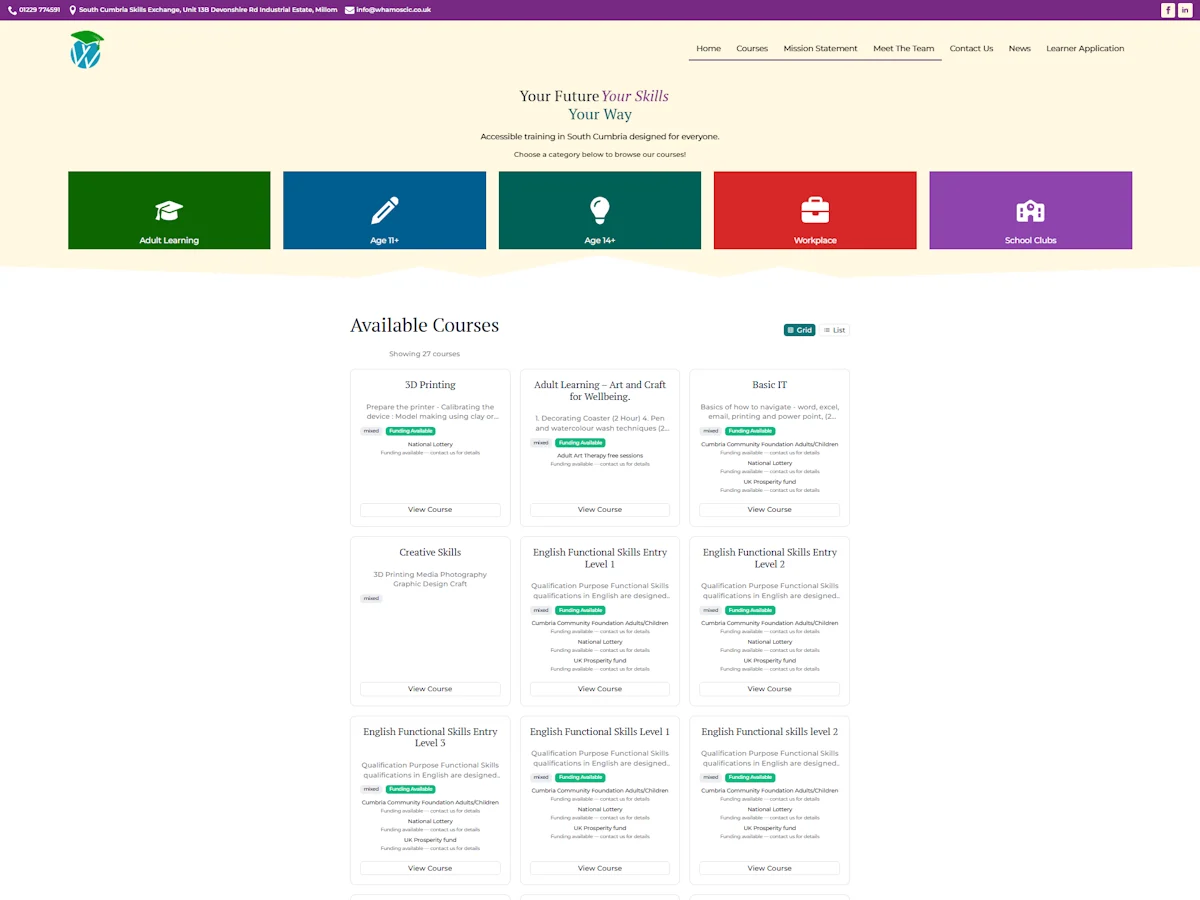Call phone number 01229 774591
This screenshot has height=900, width=1200.
(x=39, y=10)
